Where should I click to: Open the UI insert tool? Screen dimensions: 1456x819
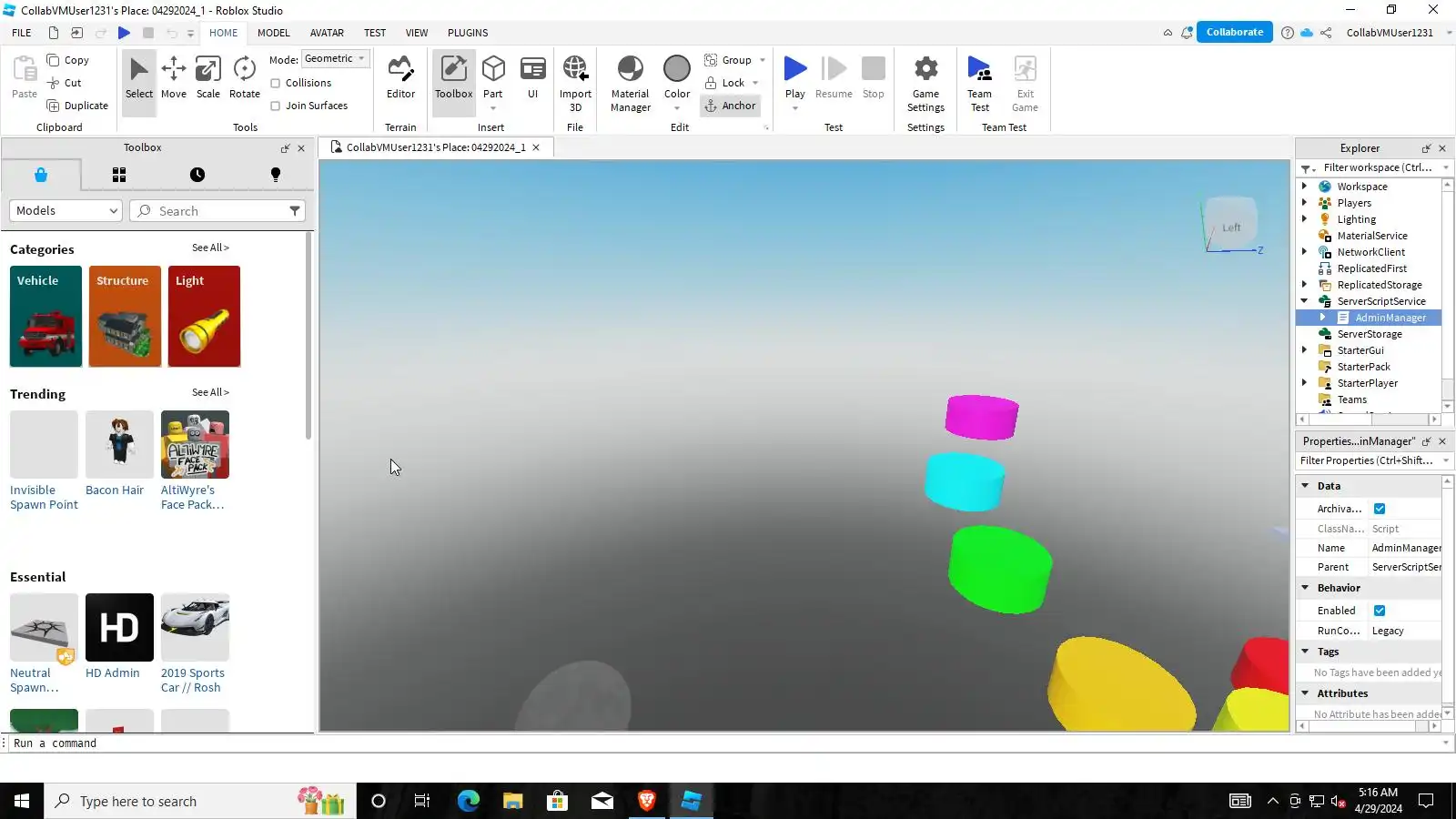click(x=532, y=79)
